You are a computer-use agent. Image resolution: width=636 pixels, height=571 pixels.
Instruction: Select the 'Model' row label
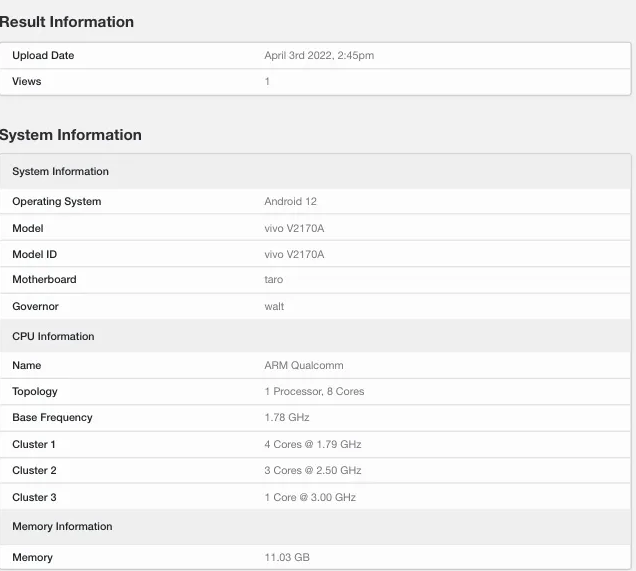coord(28,228)
